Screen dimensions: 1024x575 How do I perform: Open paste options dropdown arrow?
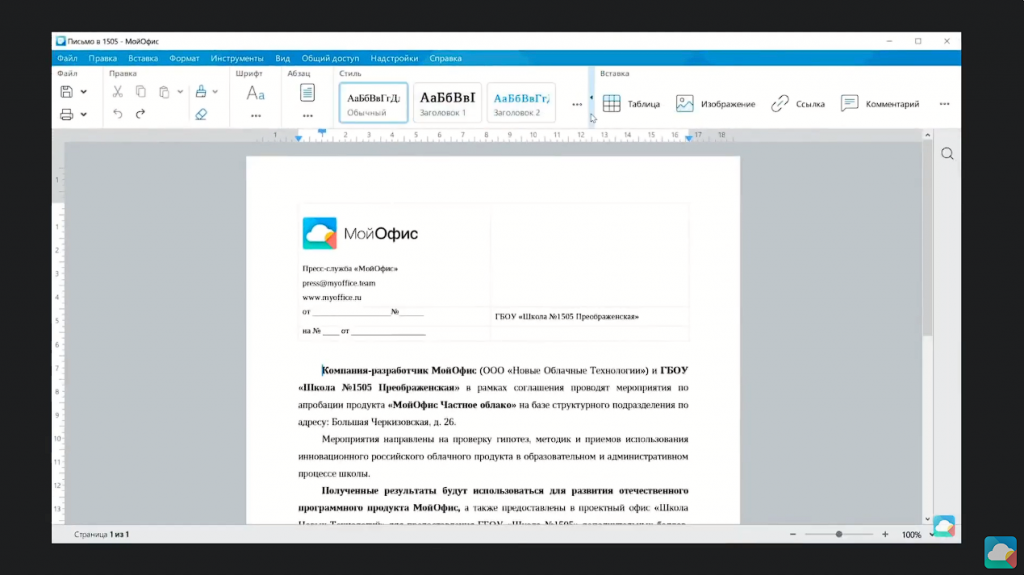pos(180,92)
